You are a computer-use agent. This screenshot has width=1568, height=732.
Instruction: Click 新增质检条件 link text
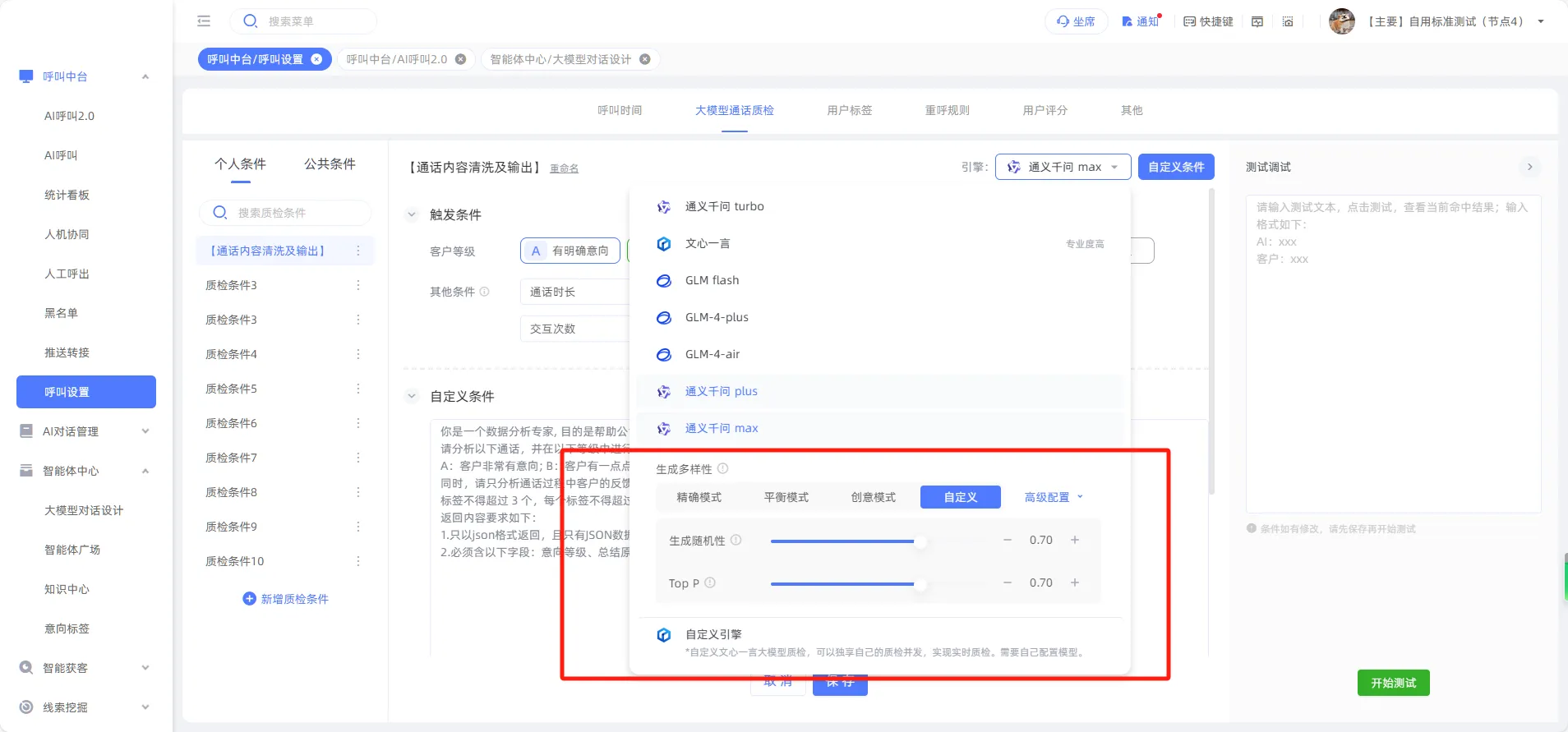point(294,599)
